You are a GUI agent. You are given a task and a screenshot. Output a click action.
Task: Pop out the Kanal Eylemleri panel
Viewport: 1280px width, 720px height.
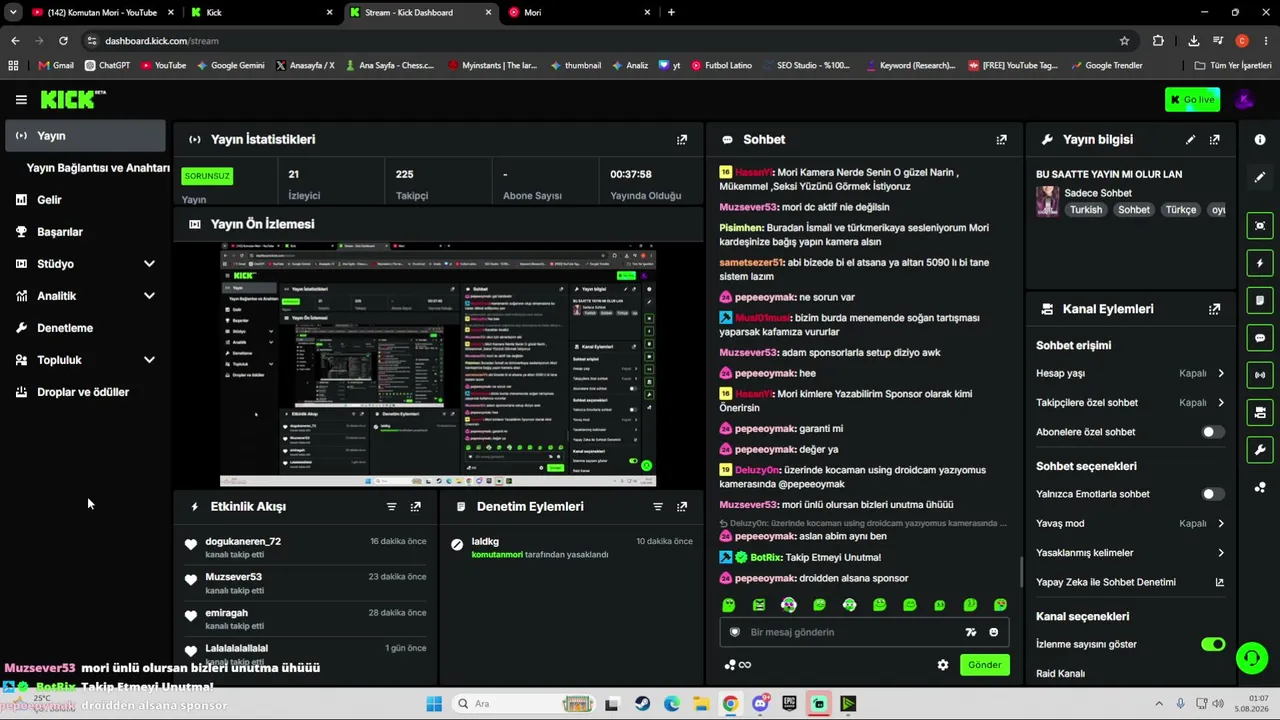pyautogui.click(x=1214, y=310)
